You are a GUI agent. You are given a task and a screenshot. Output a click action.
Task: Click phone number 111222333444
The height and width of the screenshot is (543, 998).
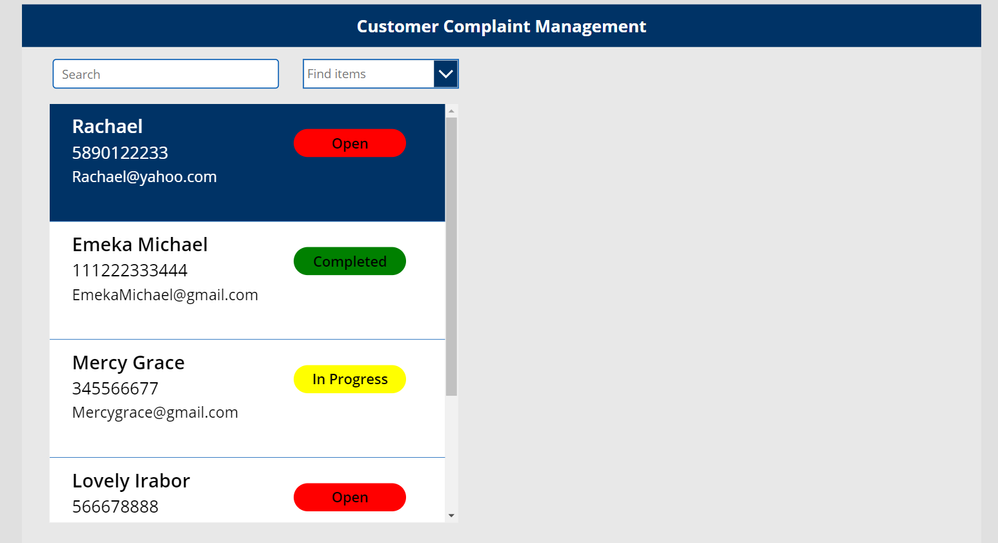click(129, 271)
